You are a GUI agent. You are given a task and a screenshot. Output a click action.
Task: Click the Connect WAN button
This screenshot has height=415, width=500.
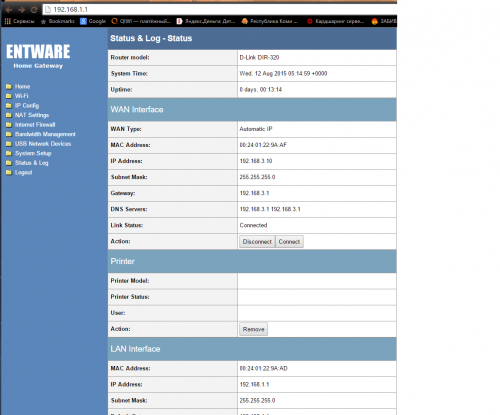click(x=289, y=242)
